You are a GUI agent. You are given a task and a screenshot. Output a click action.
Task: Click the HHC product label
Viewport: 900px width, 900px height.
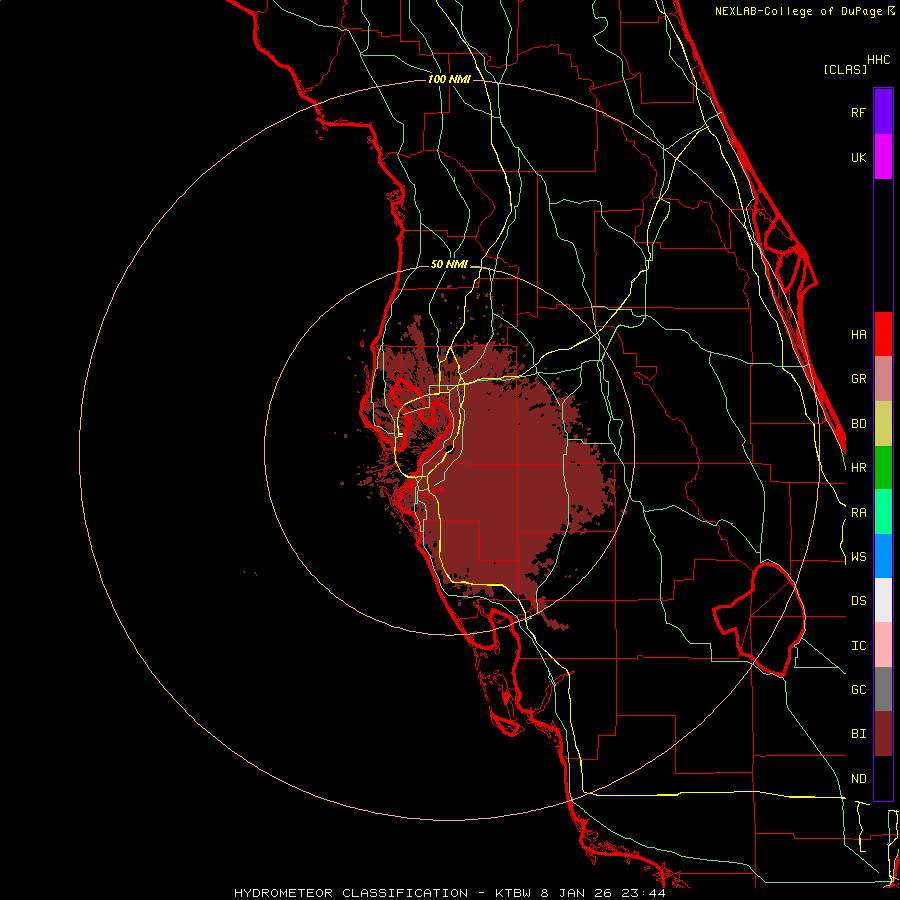pos(878,60)
